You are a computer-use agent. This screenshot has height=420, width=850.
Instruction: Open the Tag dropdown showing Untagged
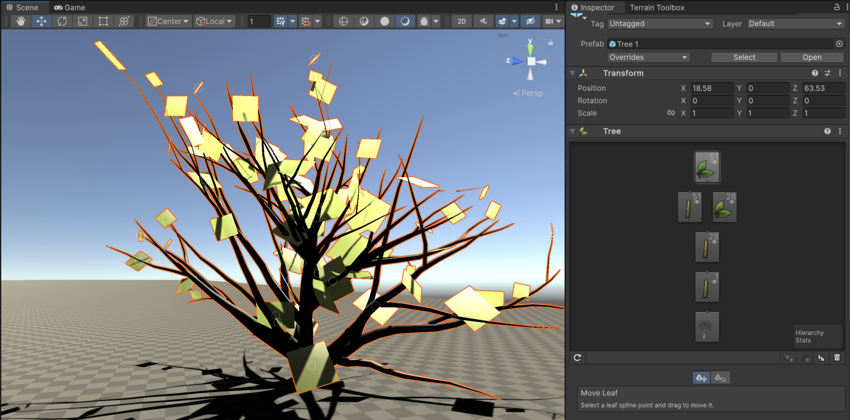[x=659, y=24]
